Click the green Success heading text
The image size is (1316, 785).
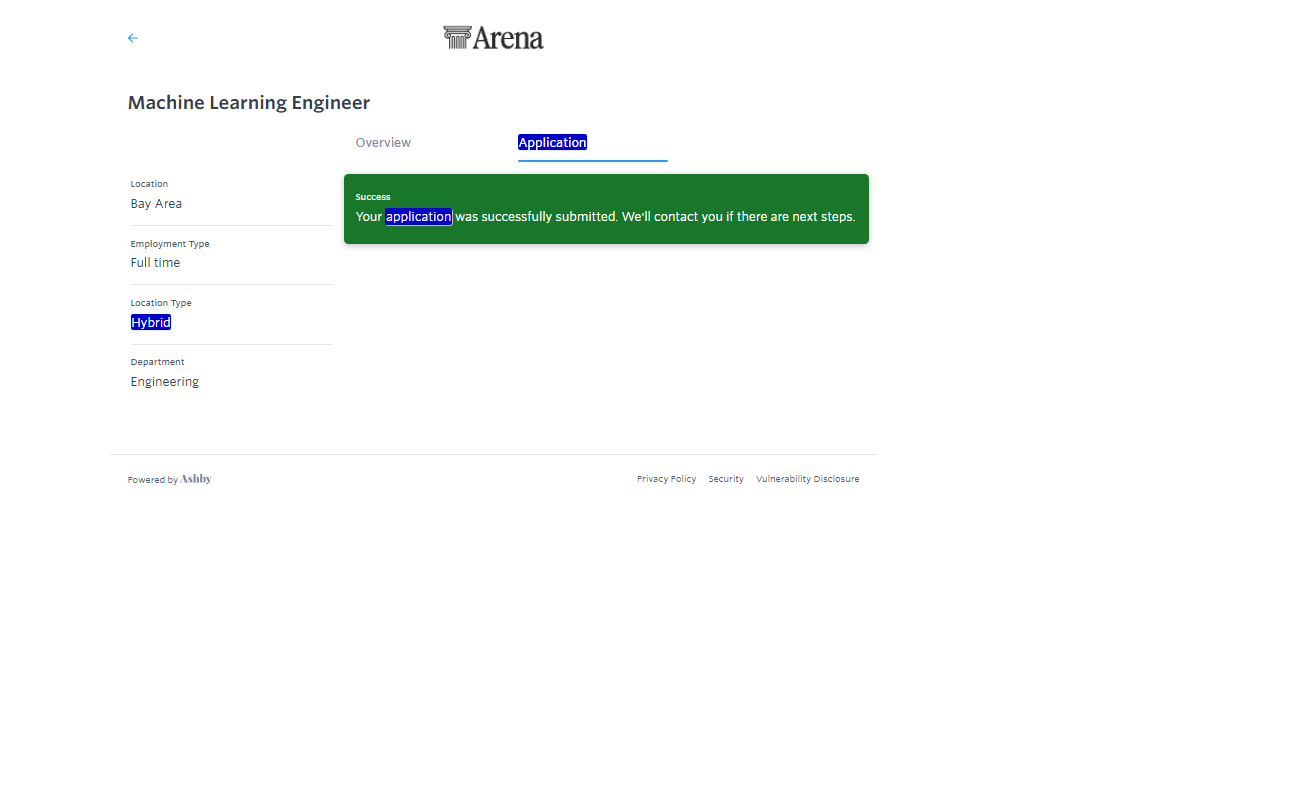tap(373, 197)
